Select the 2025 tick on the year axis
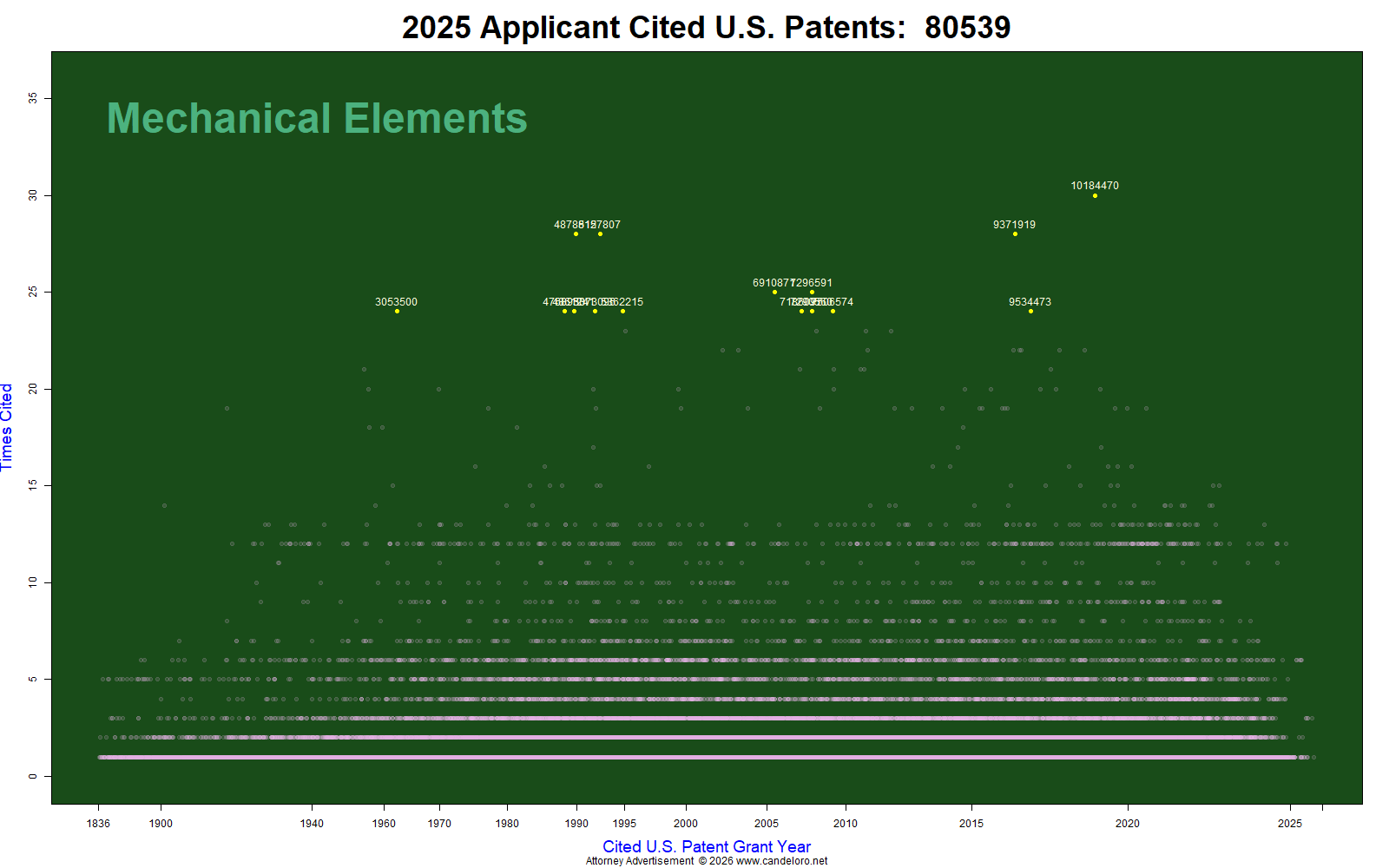This screenshot has width=1389, height=868. point(1290,824)
